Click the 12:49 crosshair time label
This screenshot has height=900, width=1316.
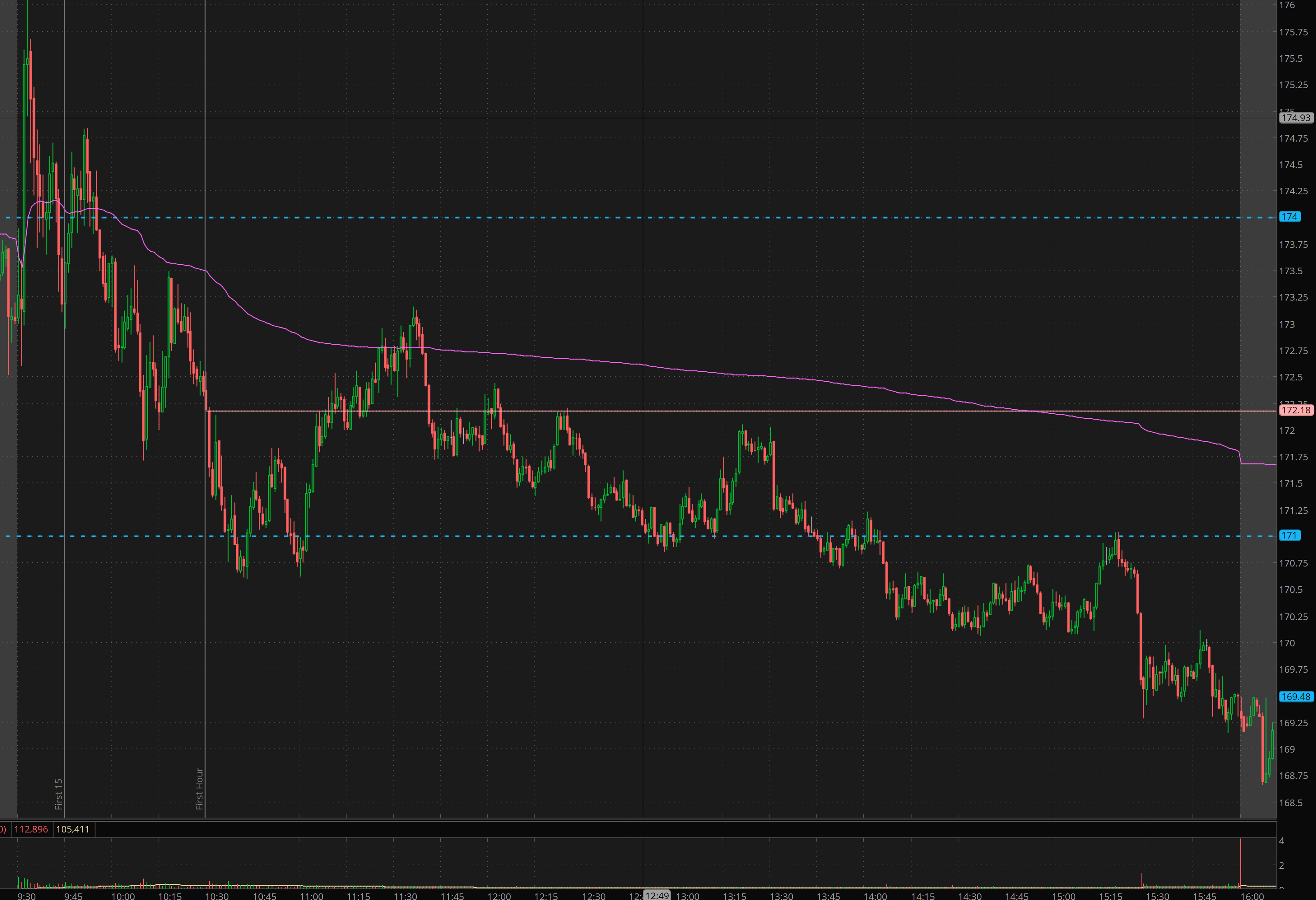tap(657, 895)
